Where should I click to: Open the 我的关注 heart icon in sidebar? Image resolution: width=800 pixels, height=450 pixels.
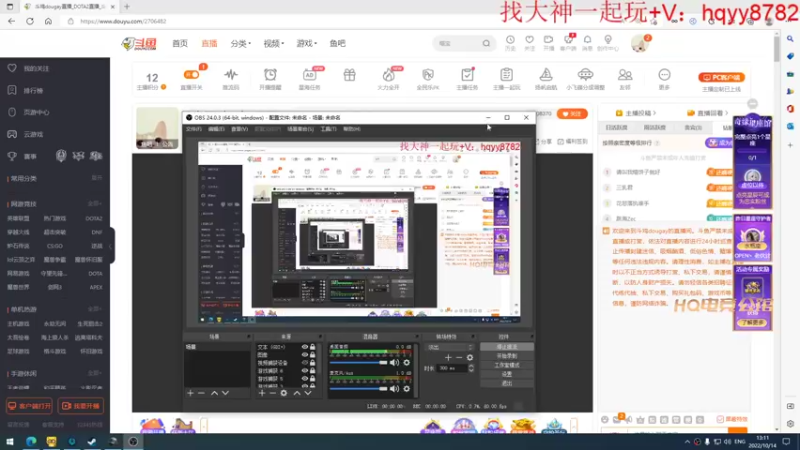tap(12, 68)
